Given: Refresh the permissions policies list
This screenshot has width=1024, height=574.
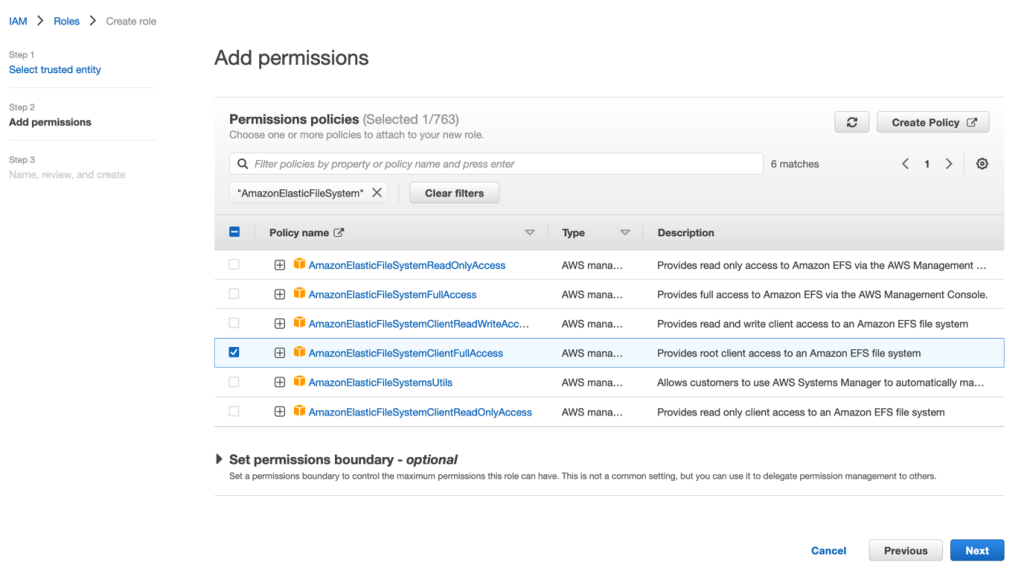Looking at the screenshot, I should pyautogui.click(x=852, y=122).
